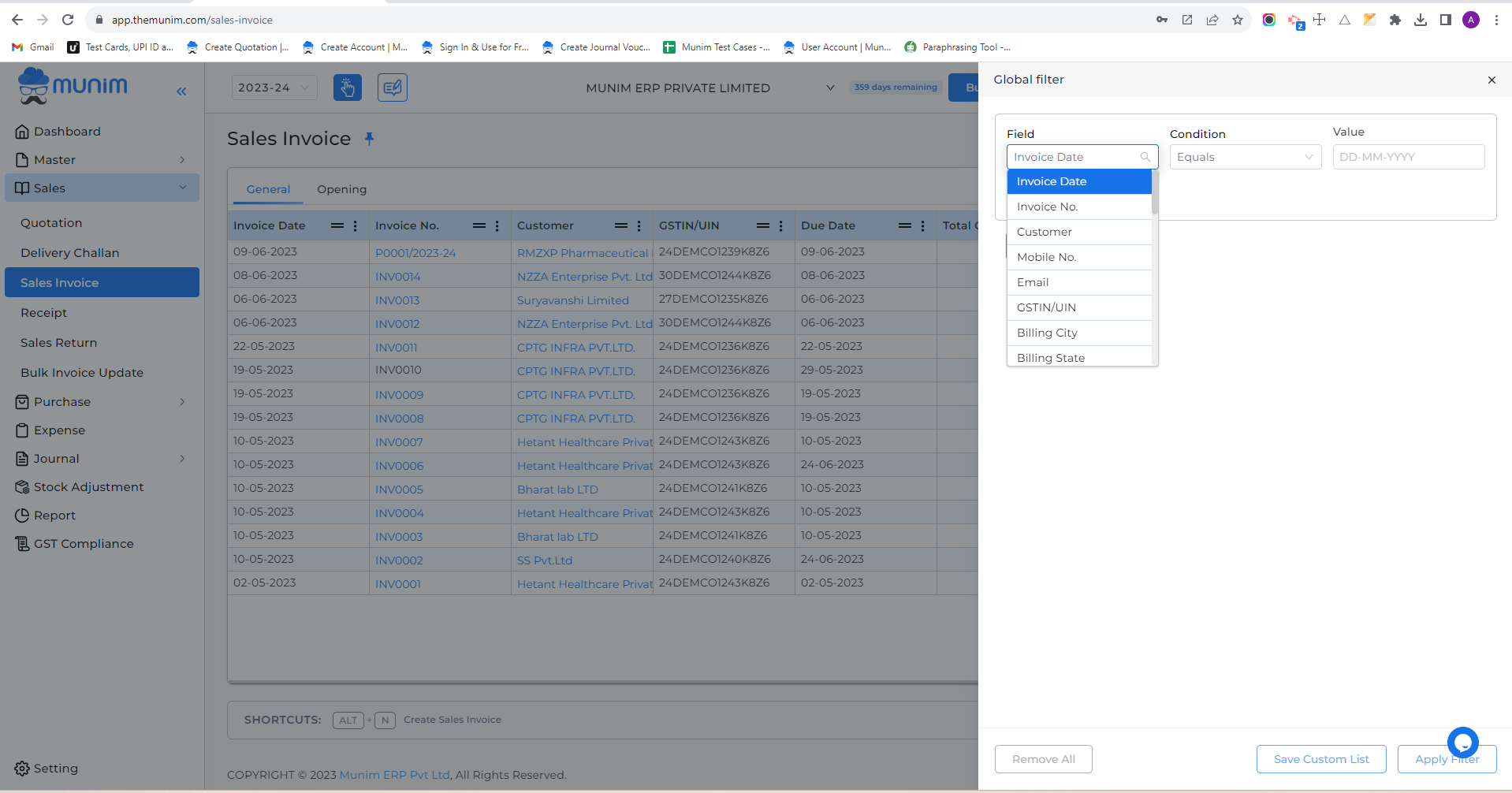Open the Condition Equals dropdown

tap(1246, 157)
